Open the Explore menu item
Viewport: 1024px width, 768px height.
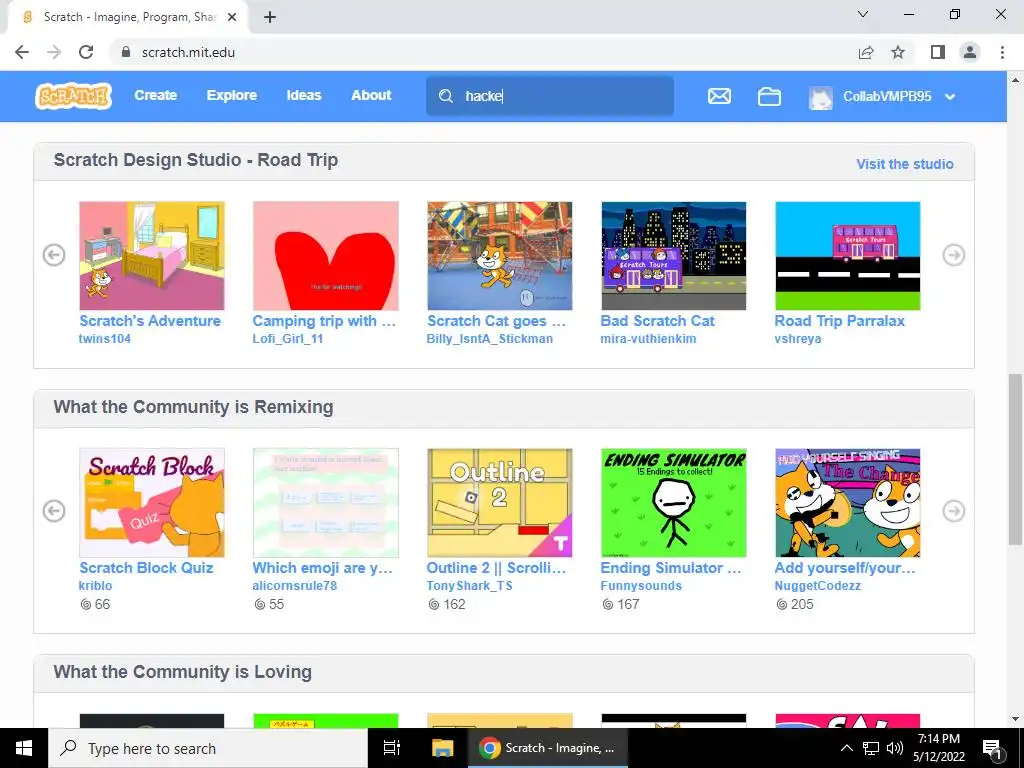click(232, 95)
